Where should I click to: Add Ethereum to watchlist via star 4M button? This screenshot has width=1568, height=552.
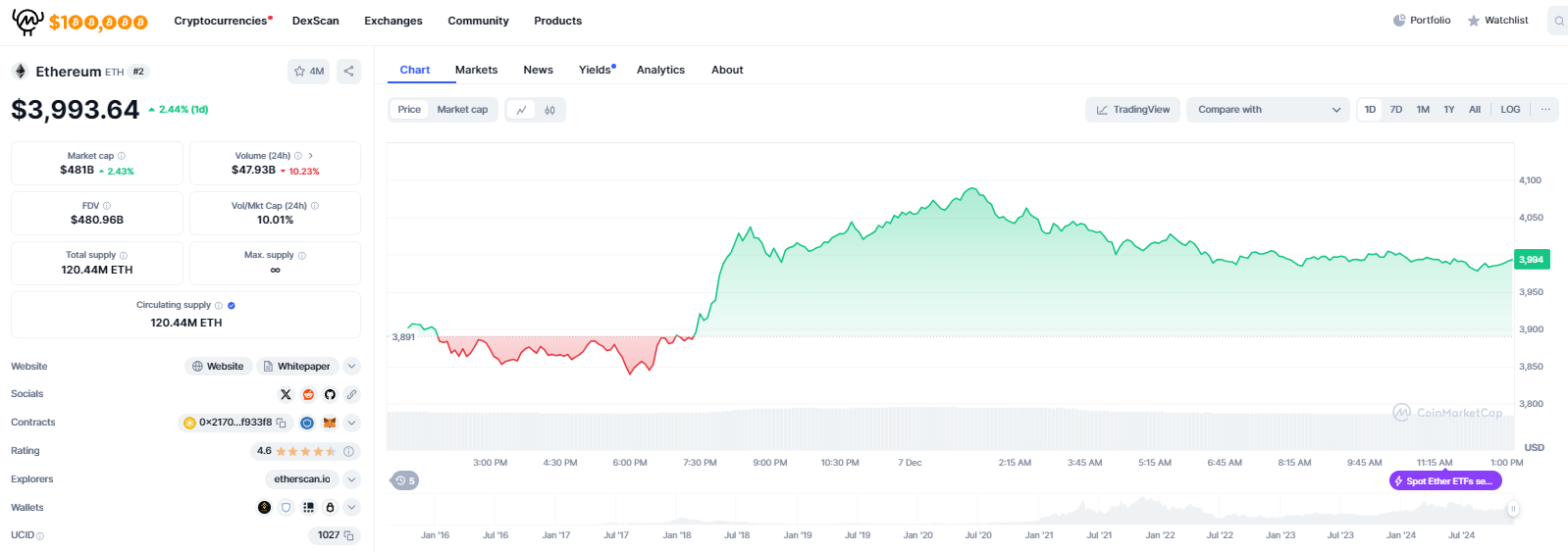coord(309,72)
